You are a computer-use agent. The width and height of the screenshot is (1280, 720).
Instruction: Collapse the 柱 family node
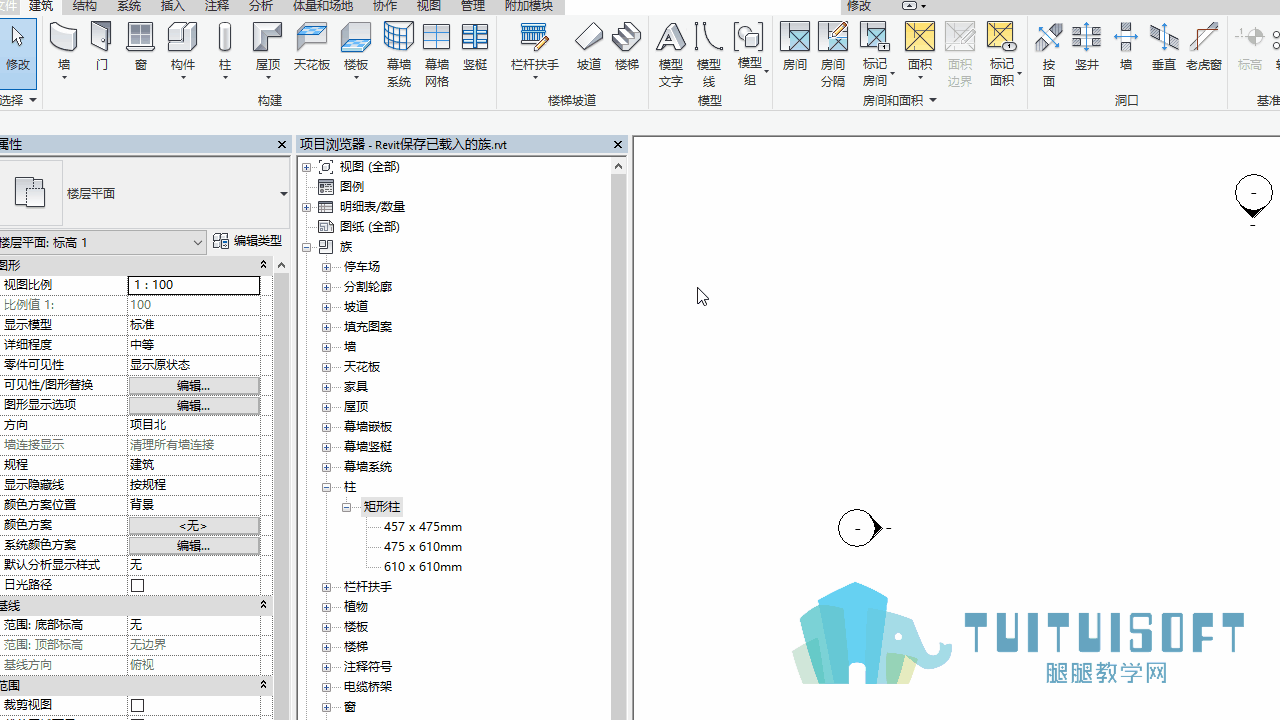tap(326, 487)
